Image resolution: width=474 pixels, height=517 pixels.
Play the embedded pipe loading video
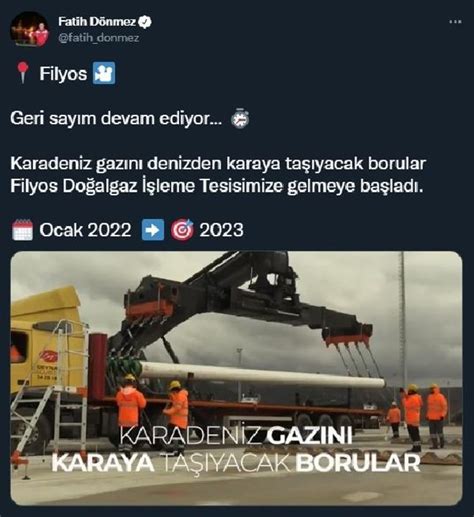tap(236, 378)
